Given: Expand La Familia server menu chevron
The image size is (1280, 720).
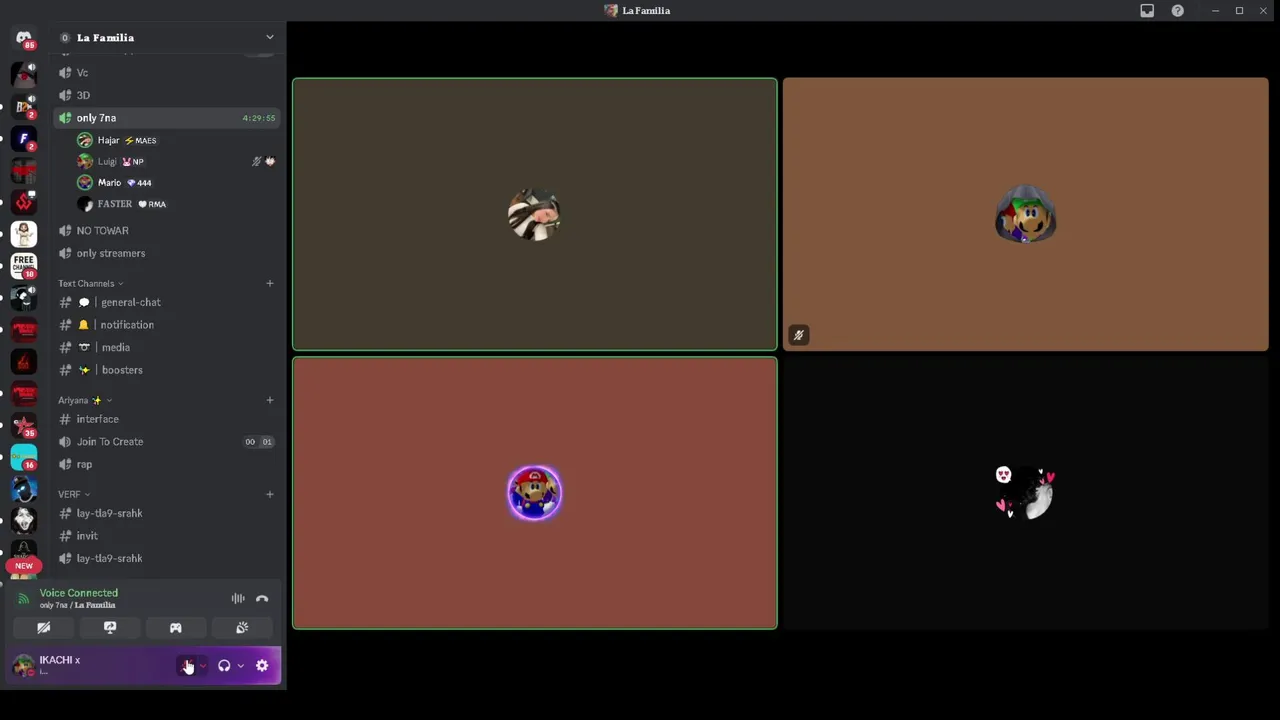Looking at the screenshot, I should (269, 37).
